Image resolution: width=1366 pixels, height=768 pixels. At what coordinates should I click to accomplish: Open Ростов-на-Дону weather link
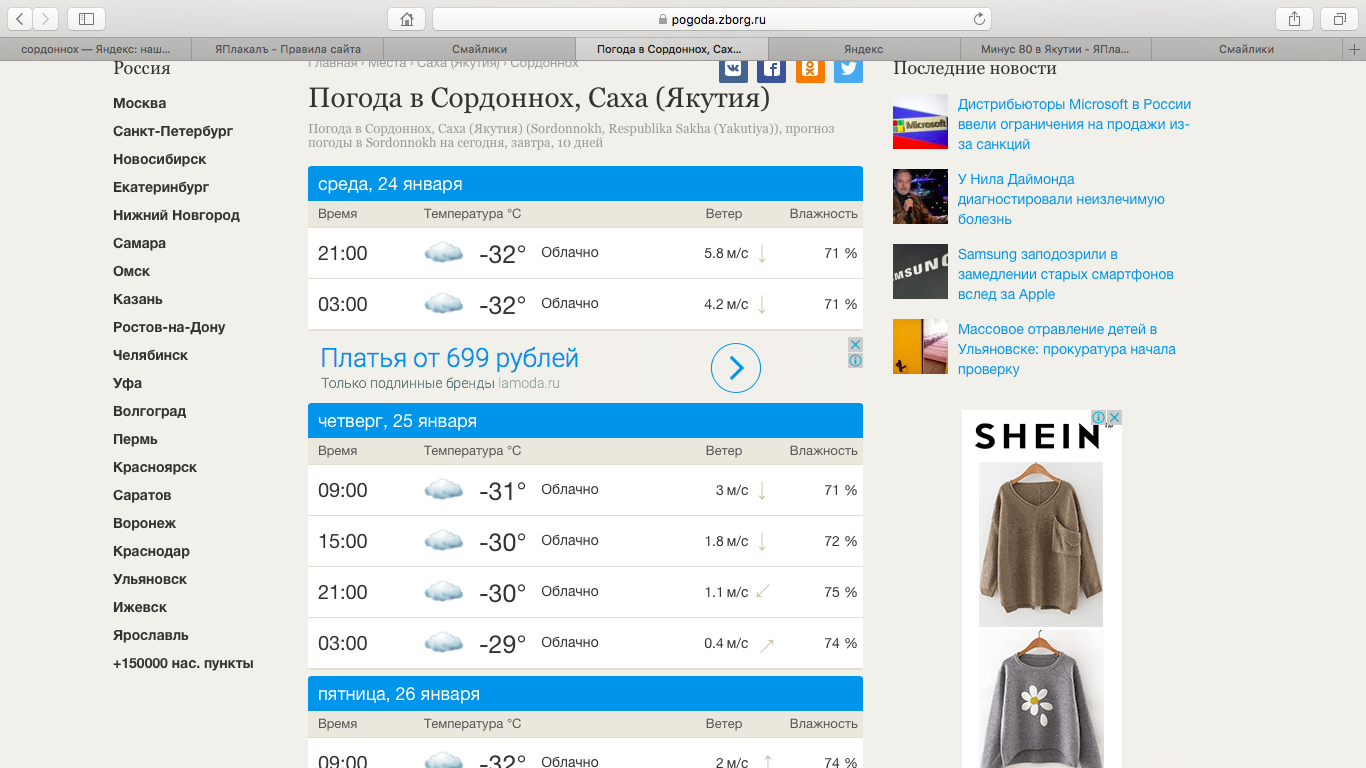click(169, 327)
